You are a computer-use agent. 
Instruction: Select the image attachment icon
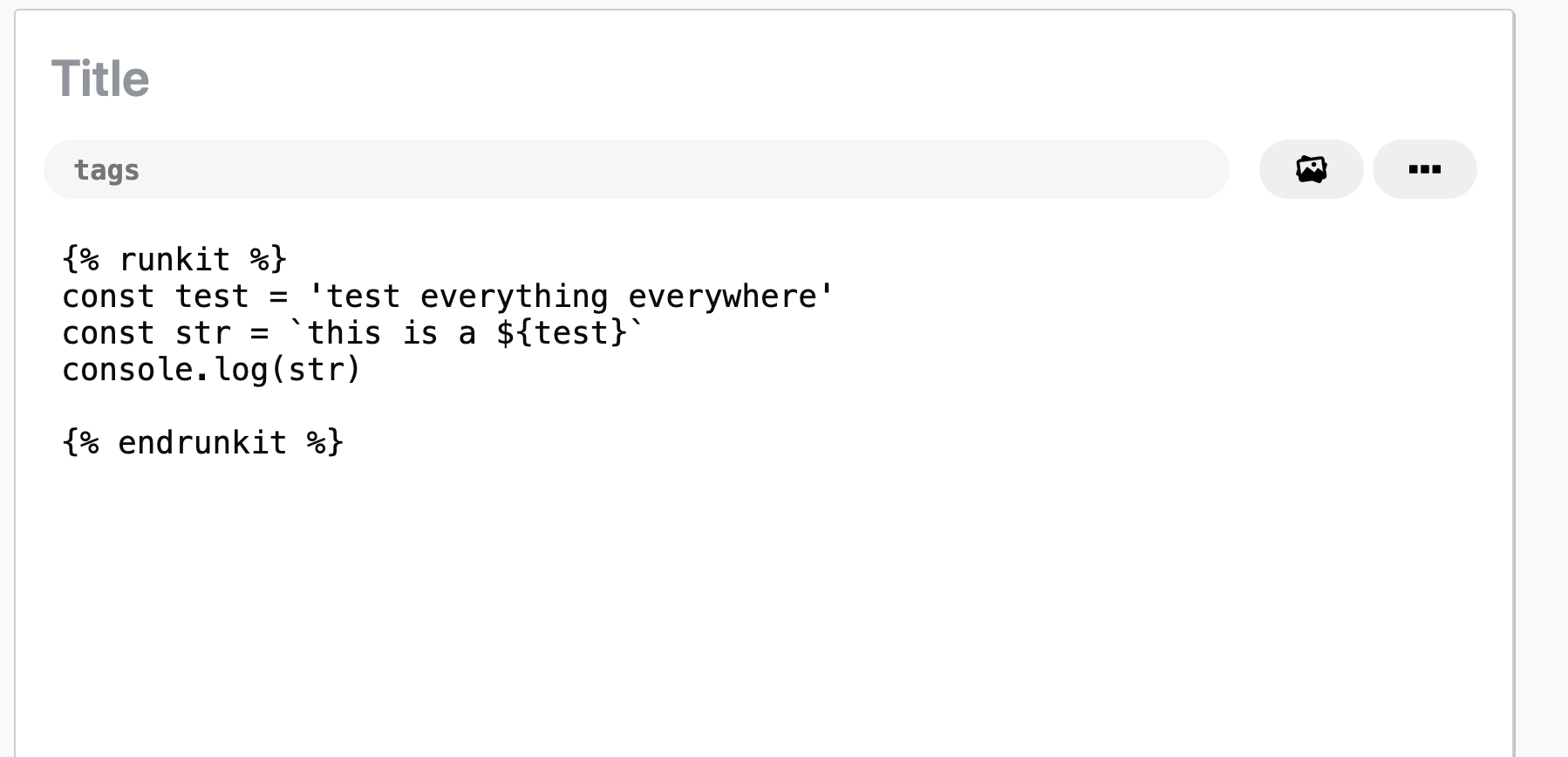pos(1311,169)
